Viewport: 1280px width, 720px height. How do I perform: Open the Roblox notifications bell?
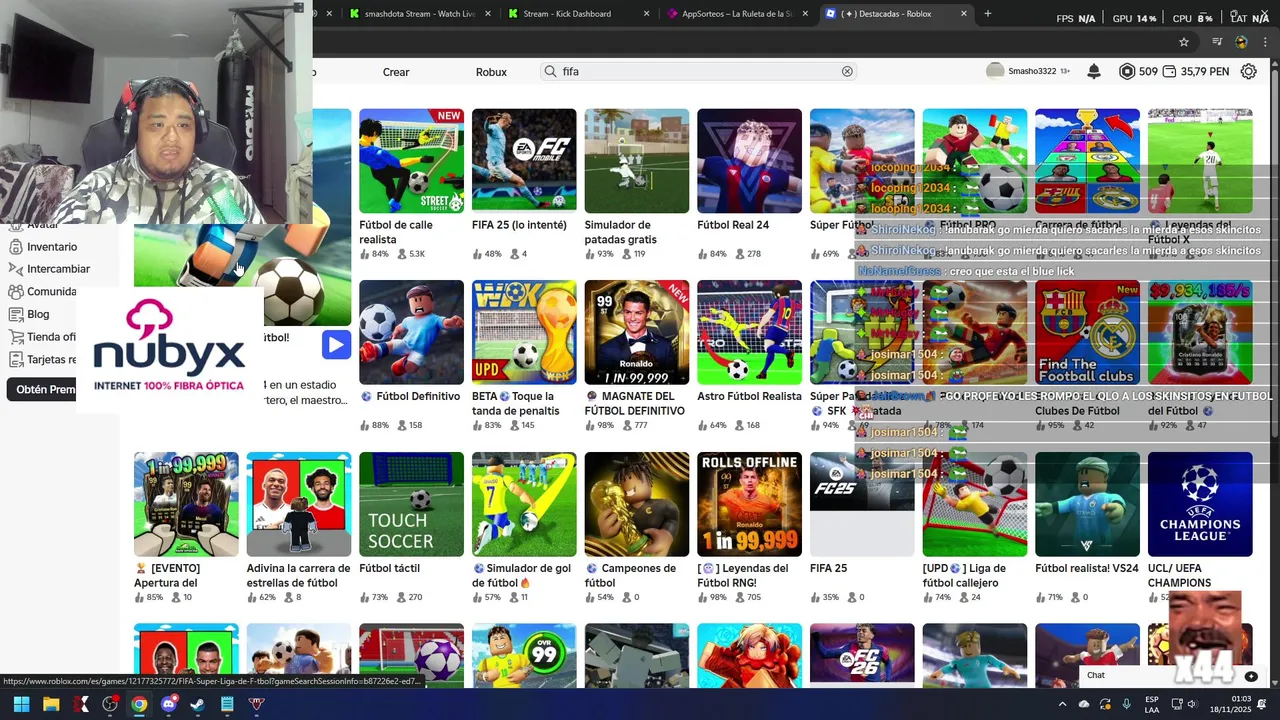[1094, 71]
